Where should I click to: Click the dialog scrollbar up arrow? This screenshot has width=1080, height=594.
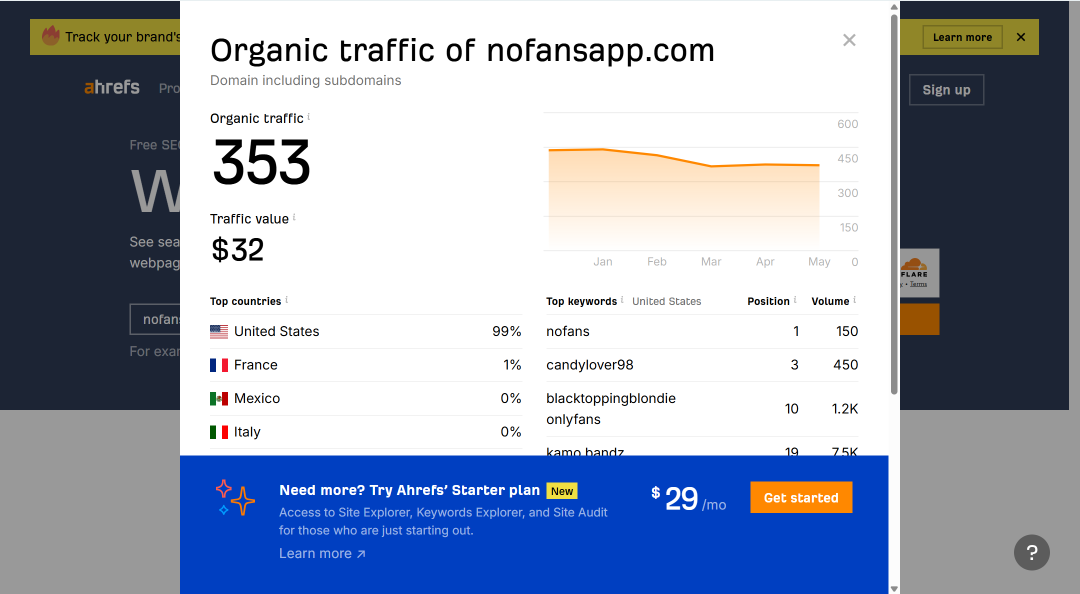(x=894, y=7)
